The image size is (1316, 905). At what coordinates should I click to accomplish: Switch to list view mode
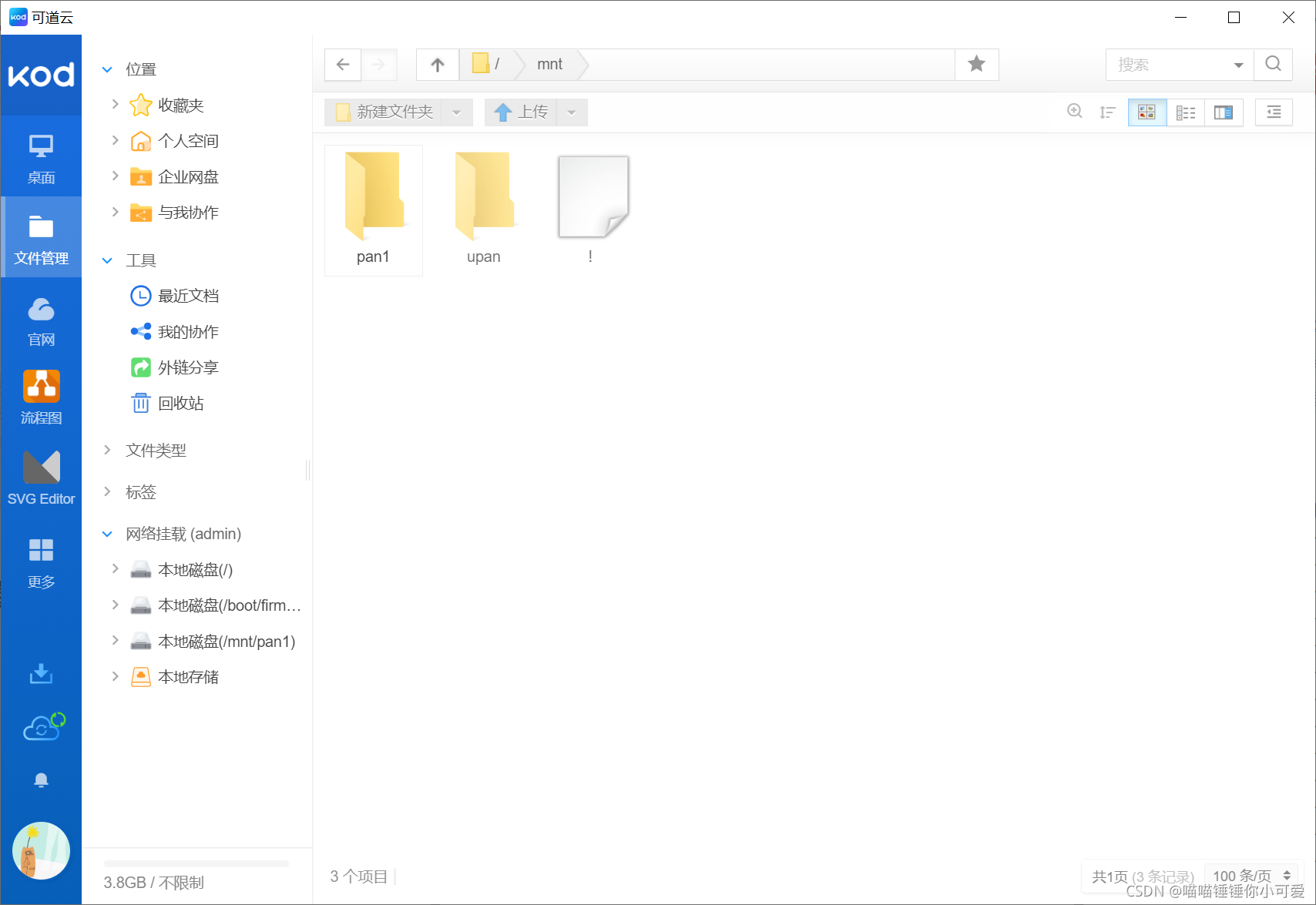click(1185, 112)
